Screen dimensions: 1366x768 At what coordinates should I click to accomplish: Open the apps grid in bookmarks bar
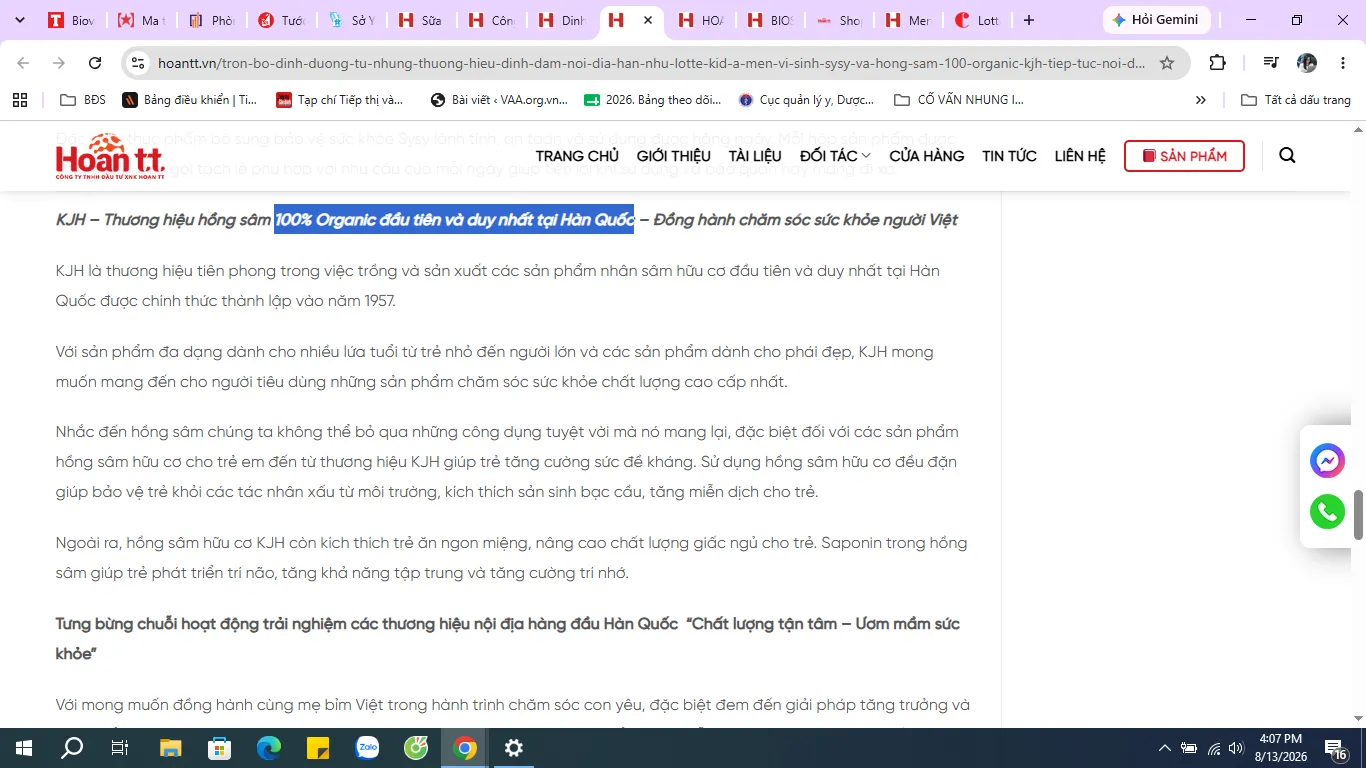coord(20,100)
